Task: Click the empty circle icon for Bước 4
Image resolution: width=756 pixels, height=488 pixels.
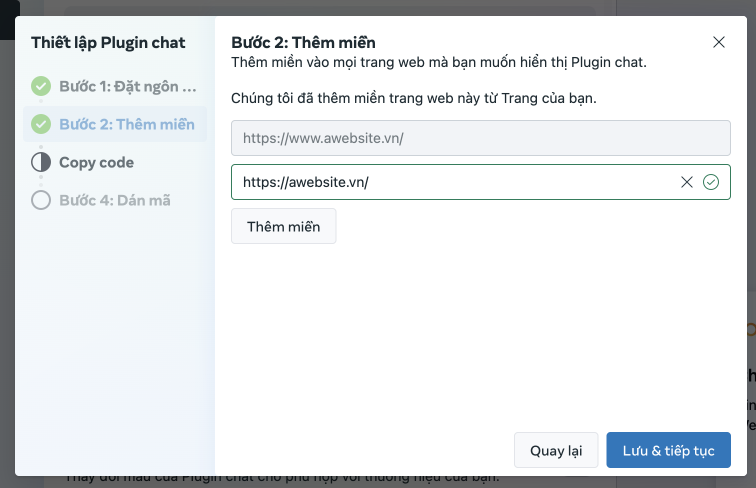Action: tap(41, 200)
